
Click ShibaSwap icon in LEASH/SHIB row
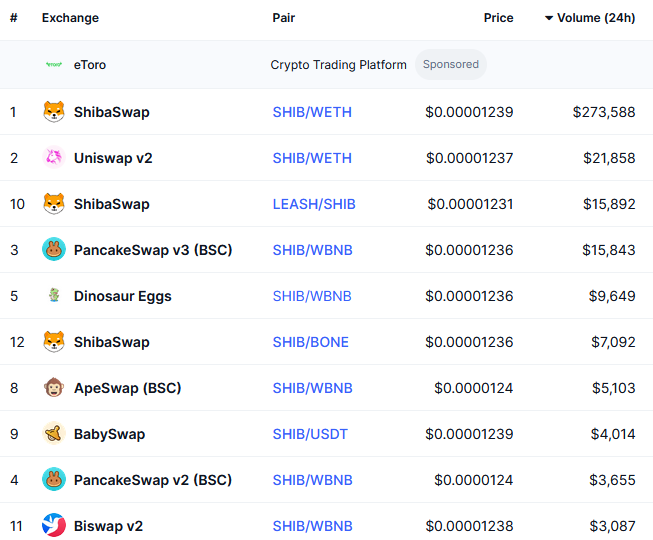[54, 204]
